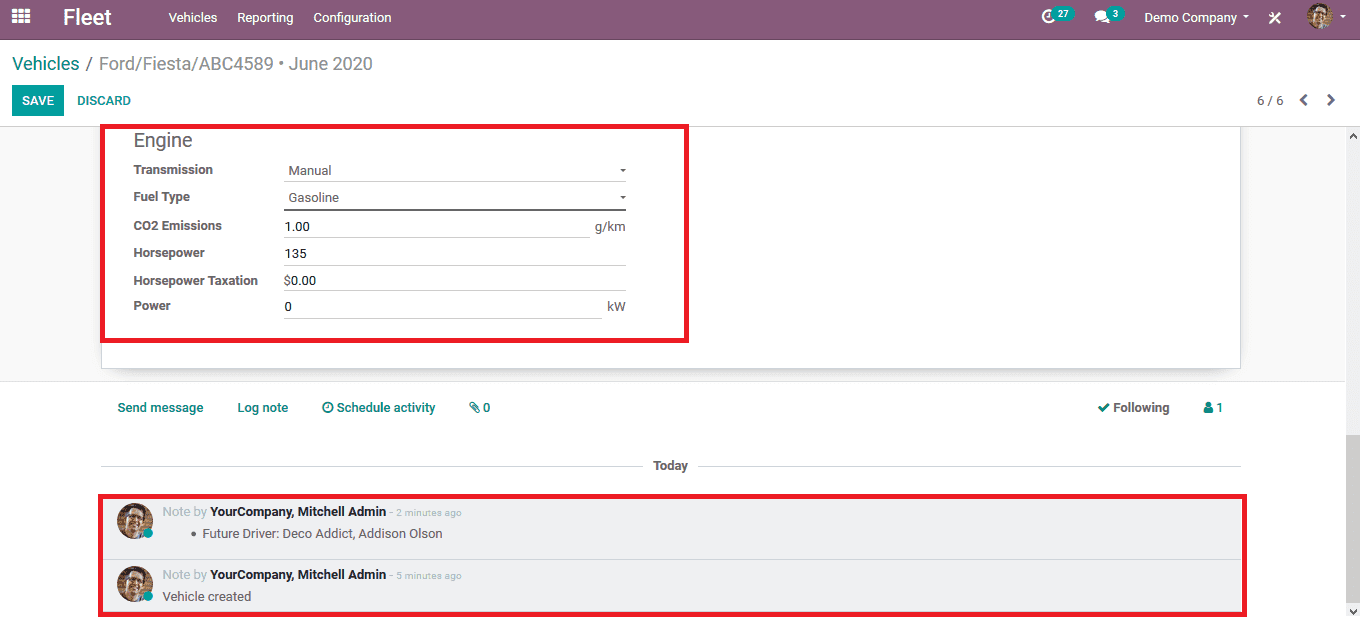
Task: Go back to Vehicles breadcrumb
Action: [x=46, y=64]
